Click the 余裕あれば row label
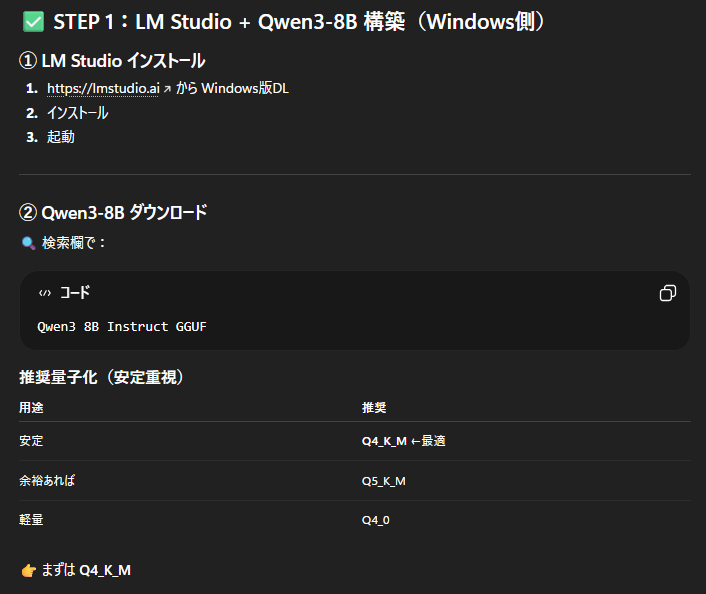This screenshot has height=594, width=706. [x=47, y=481]
